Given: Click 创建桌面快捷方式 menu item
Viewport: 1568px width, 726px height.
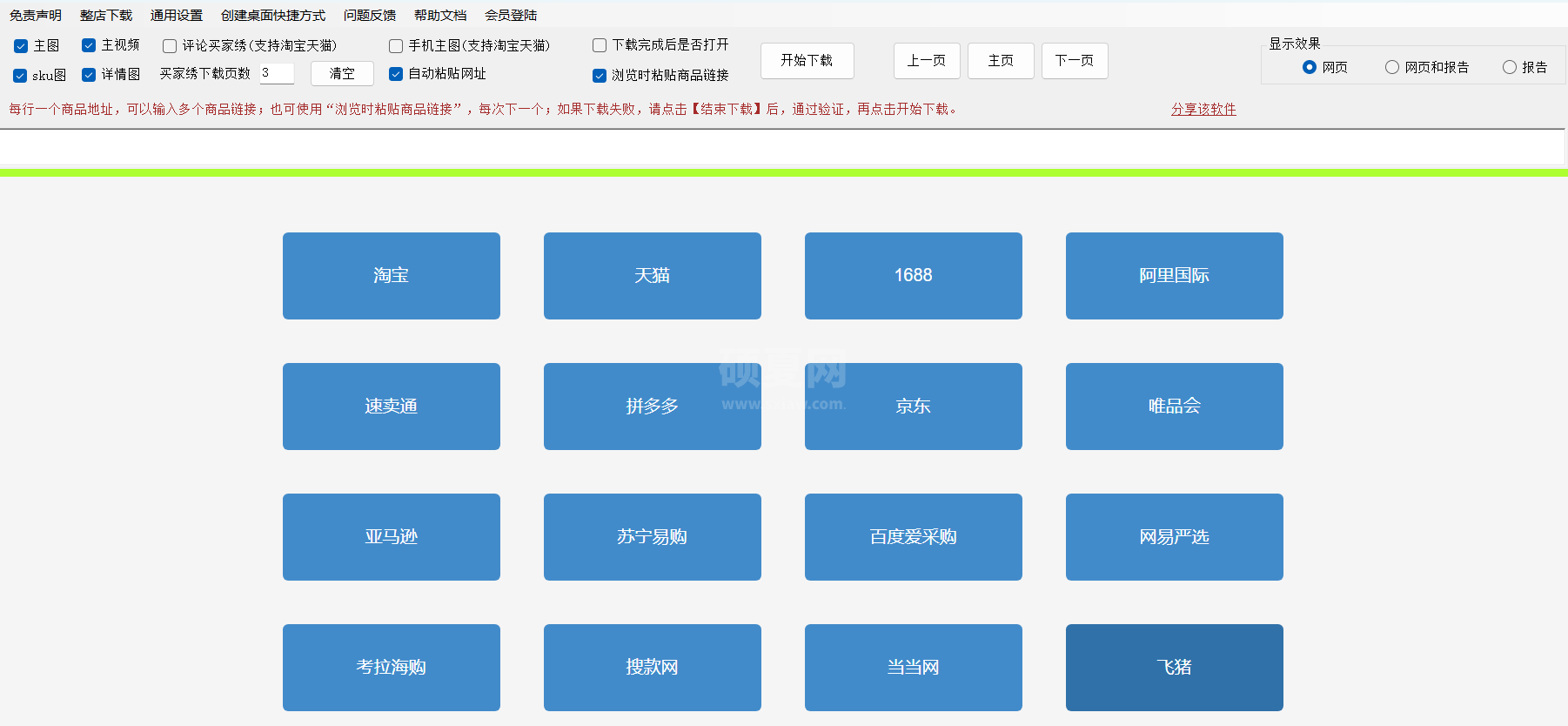Looking at the screenshot, I should coord(273,15).
